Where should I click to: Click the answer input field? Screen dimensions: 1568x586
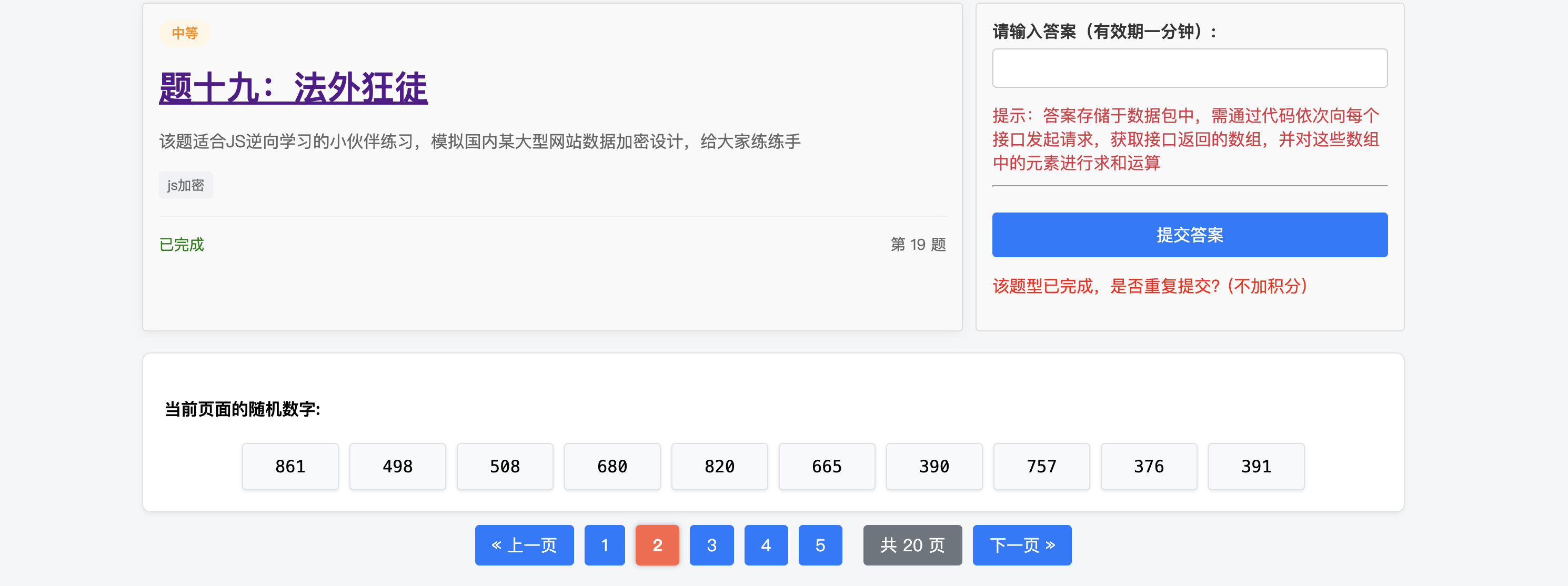[1189, 68]
